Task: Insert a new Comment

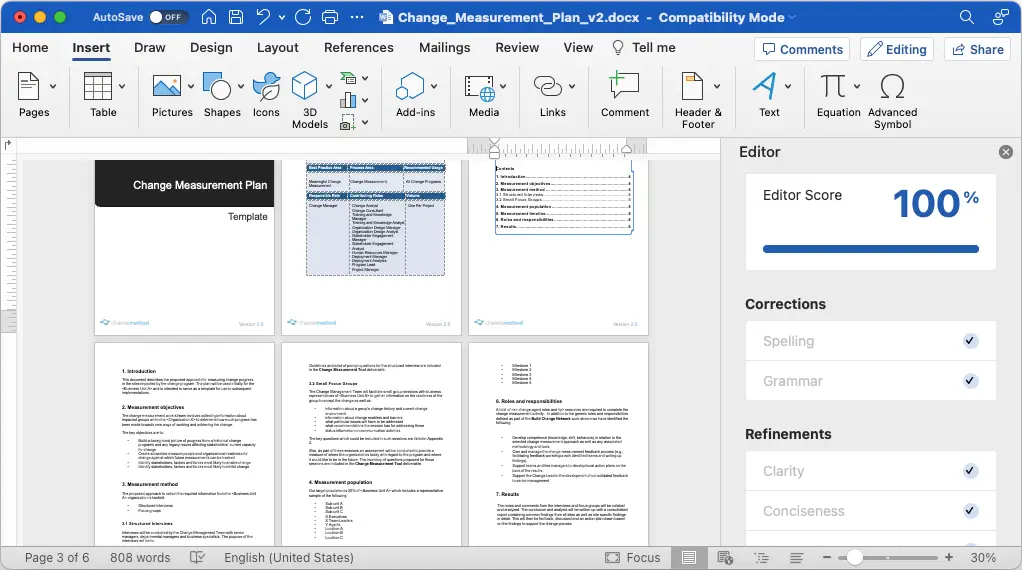Action: (x=624, y=96)
